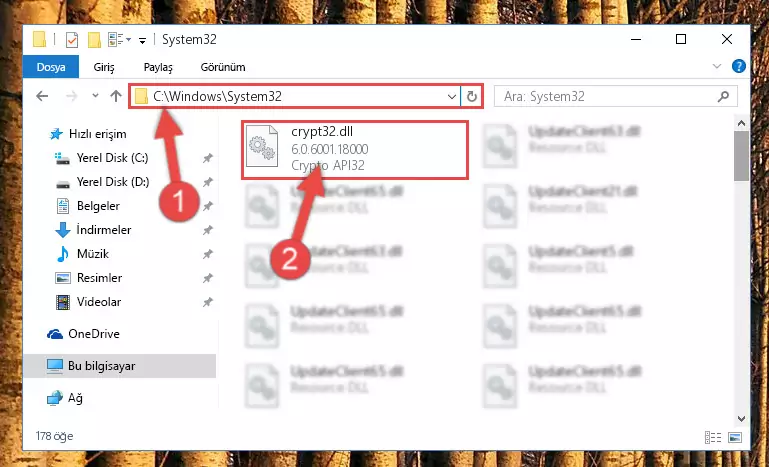Open recent locations dropdown arrow
Screen dimensions: 769x467
point(96,96)
